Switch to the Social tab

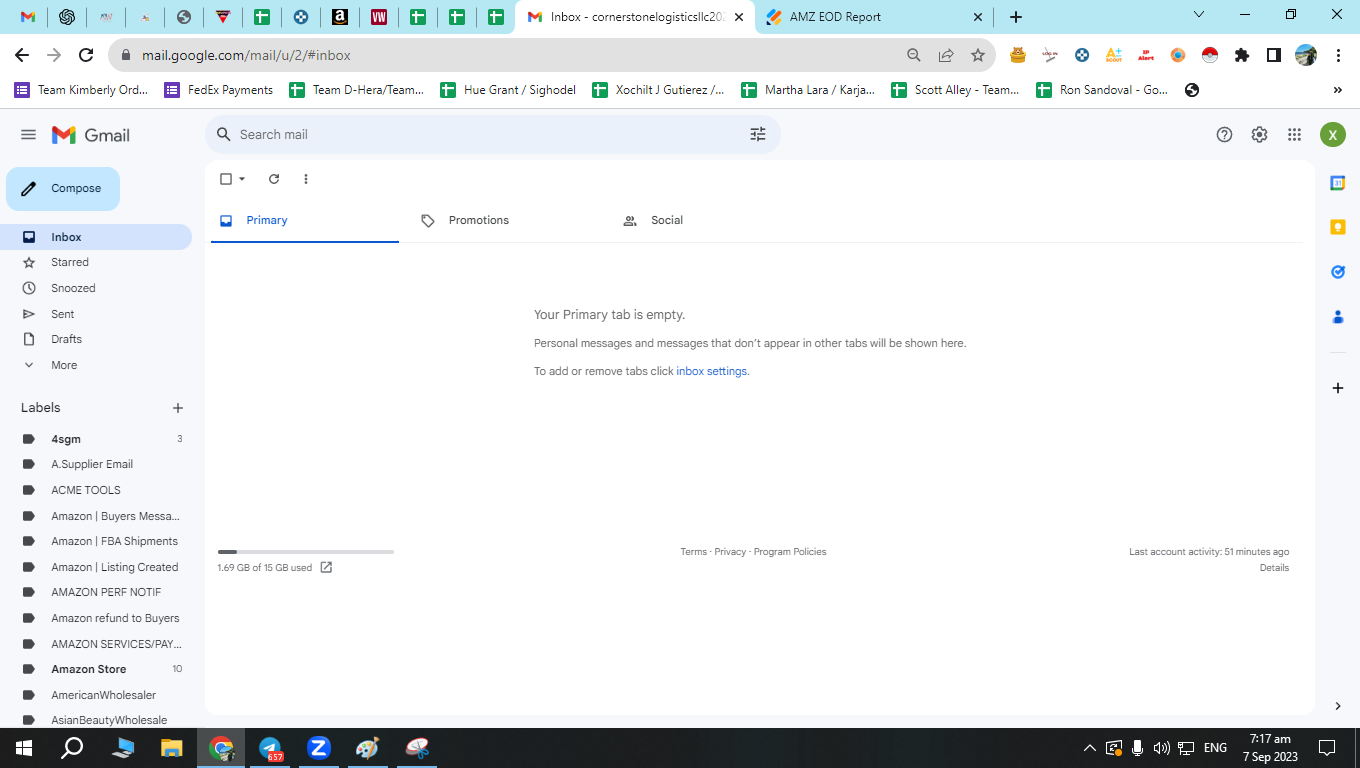pyautogui.click(x=708, y=220)
